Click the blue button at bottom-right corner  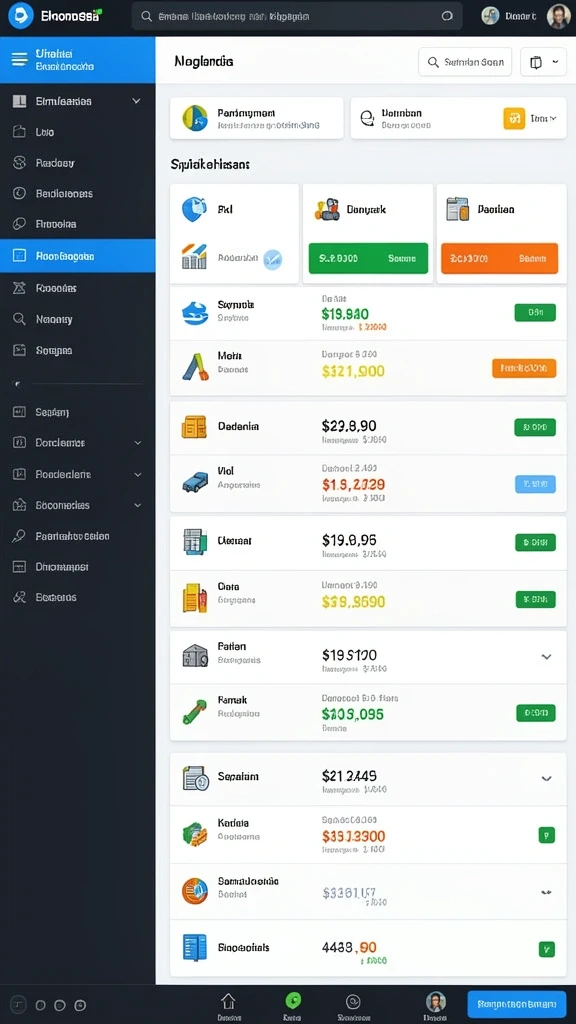click(517, 1004)
